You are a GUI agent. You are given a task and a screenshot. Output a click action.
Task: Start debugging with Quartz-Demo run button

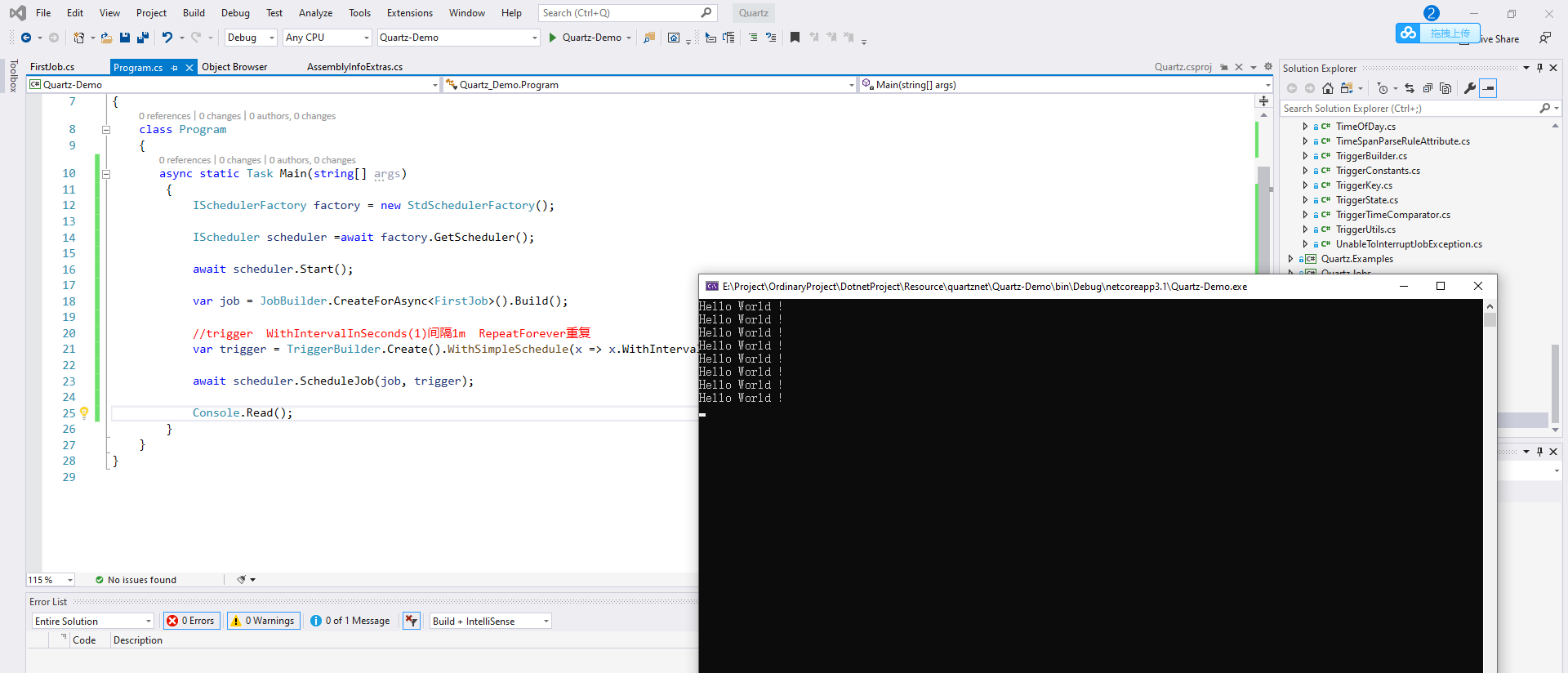click(x=586, y=38)
